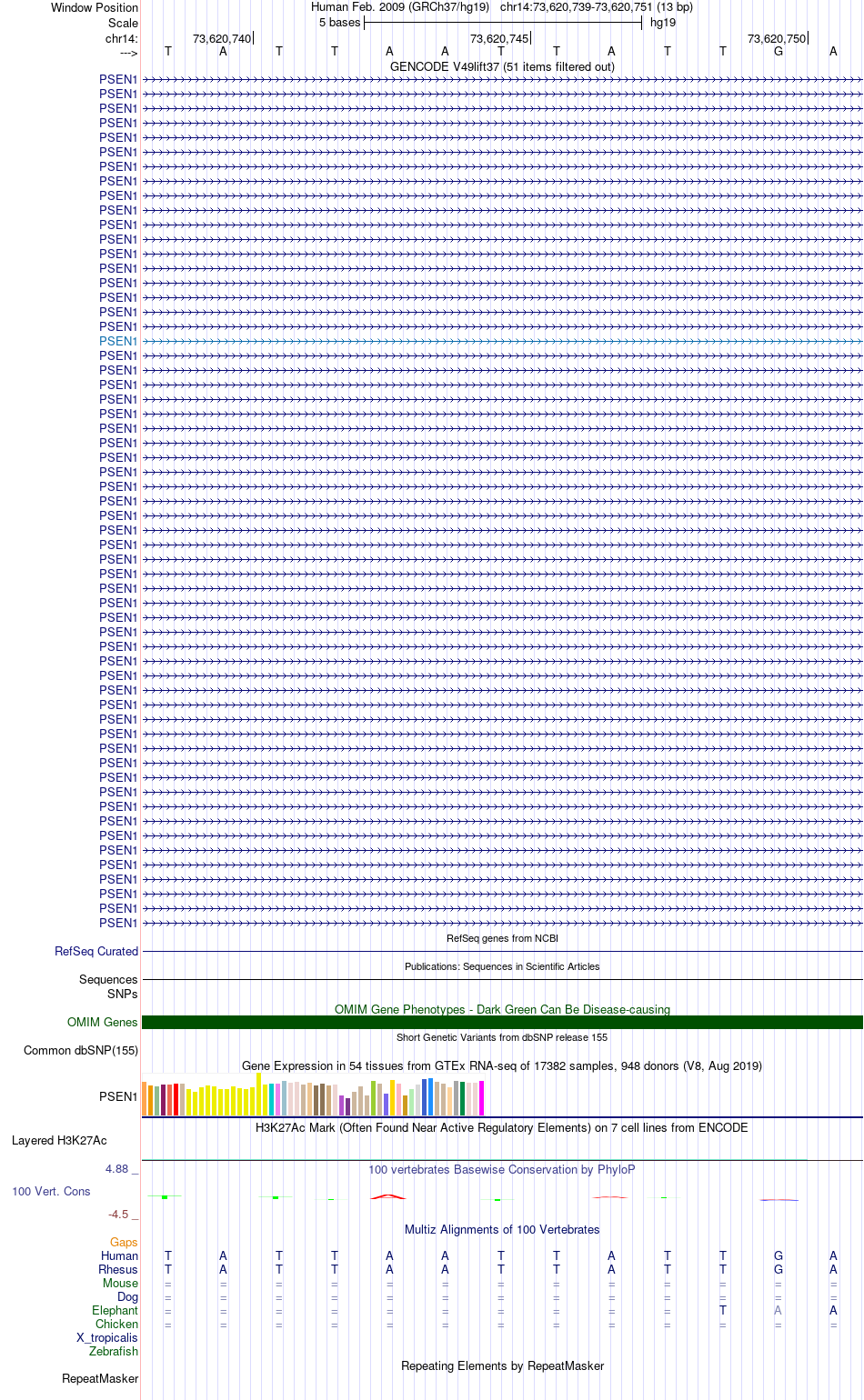Click the chr14: ruler label
Viewport: 864px width, 1400px height.
point(122,38)
